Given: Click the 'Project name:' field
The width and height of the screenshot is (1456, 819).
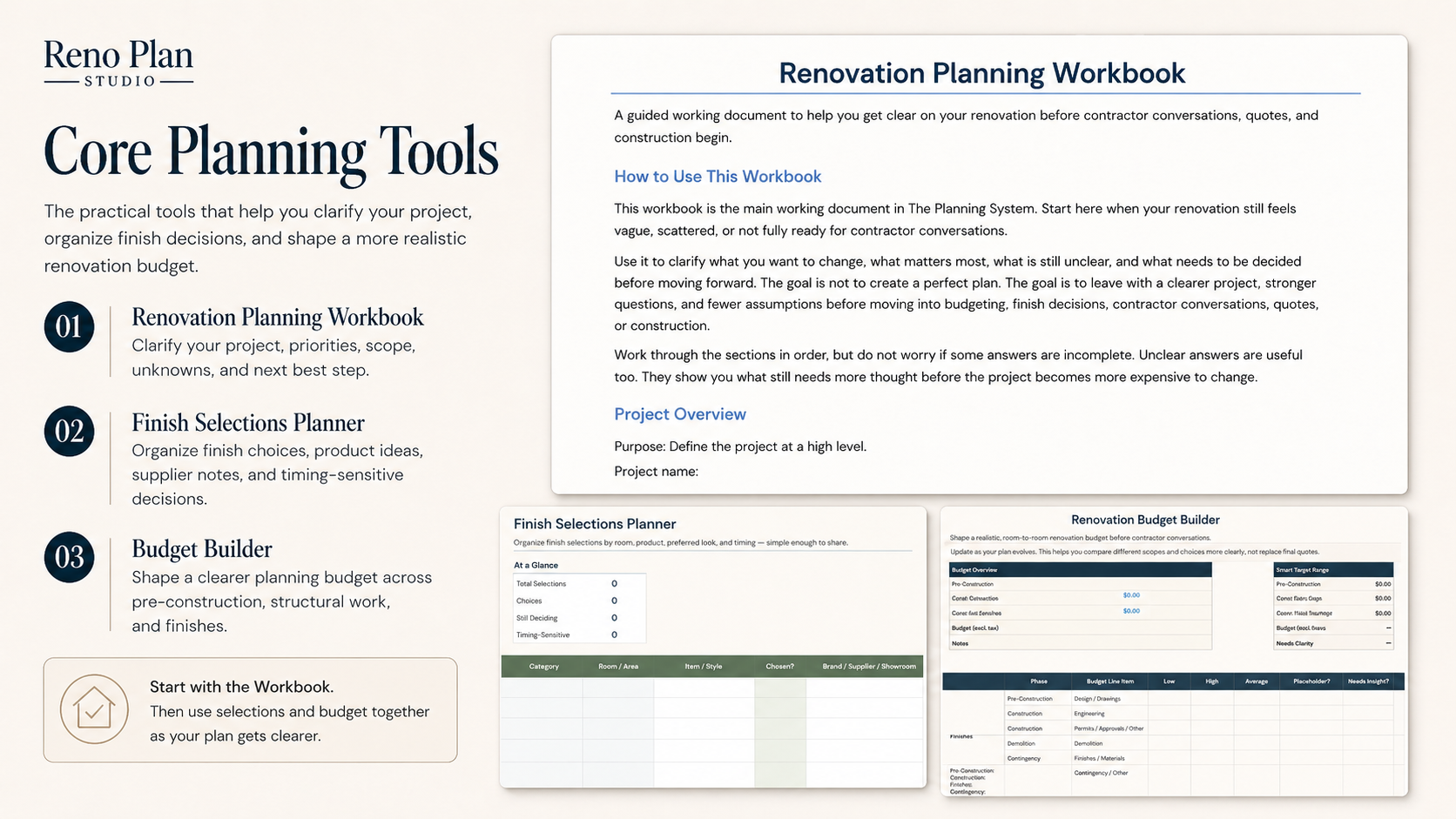Looking at the screenshot, I should tap(656, 472).
